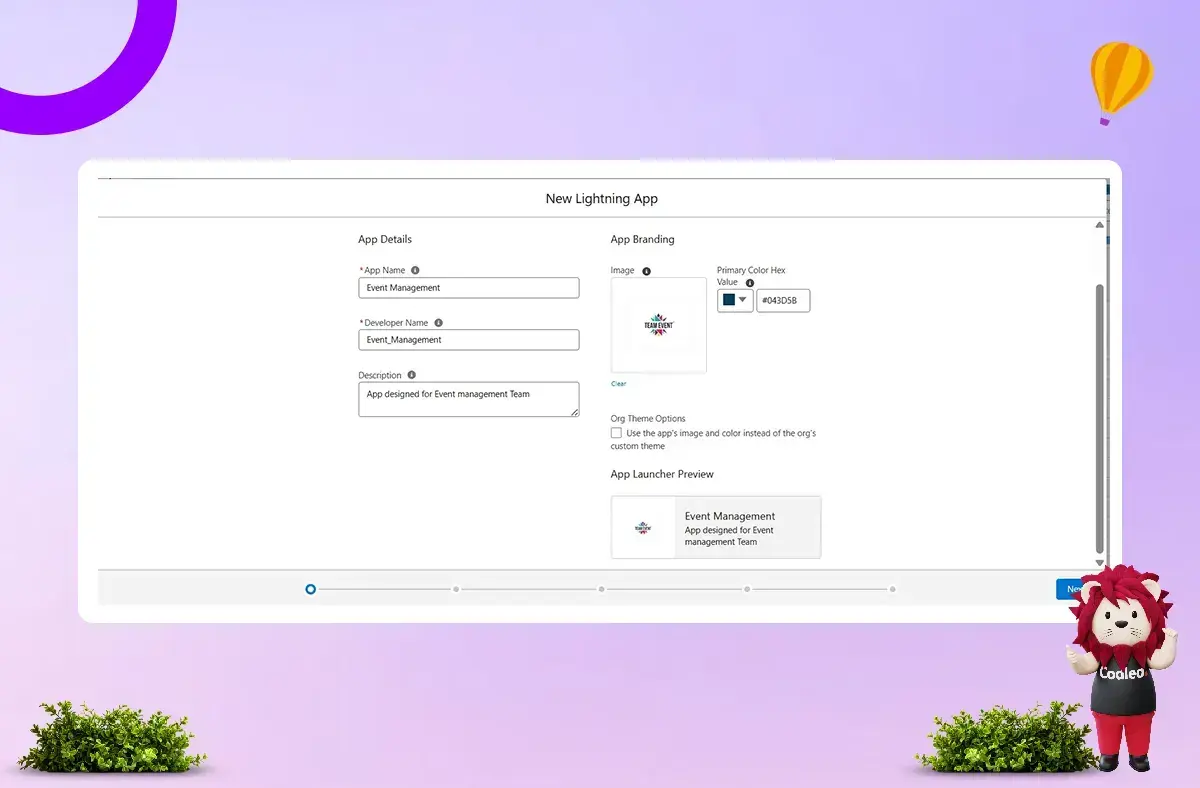Open the primary color picker dropdown
This screenshot has width=1200, height=788.
735,300
